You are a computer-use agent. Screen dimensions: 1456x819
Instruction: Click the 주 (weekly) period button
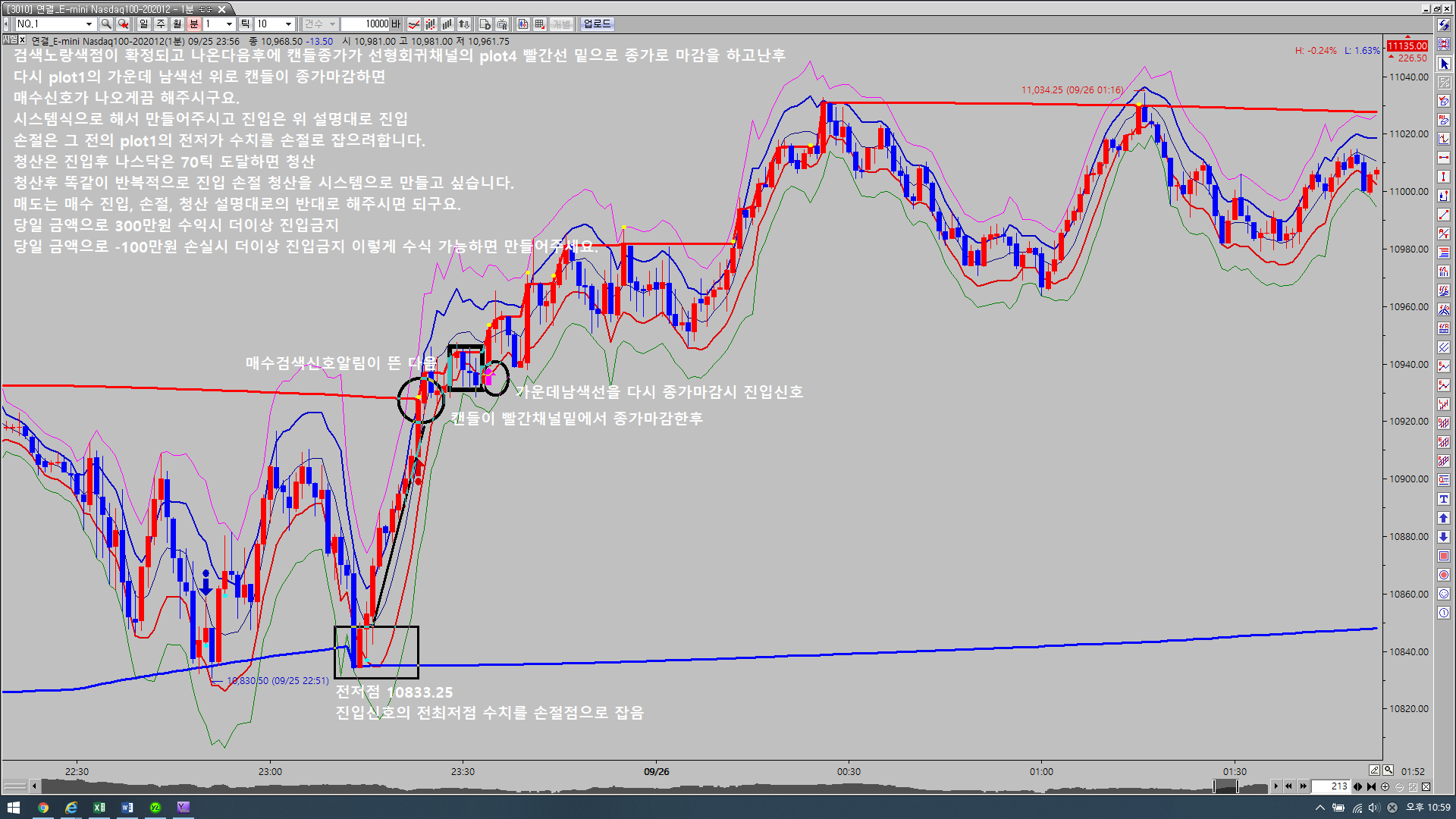160,24
